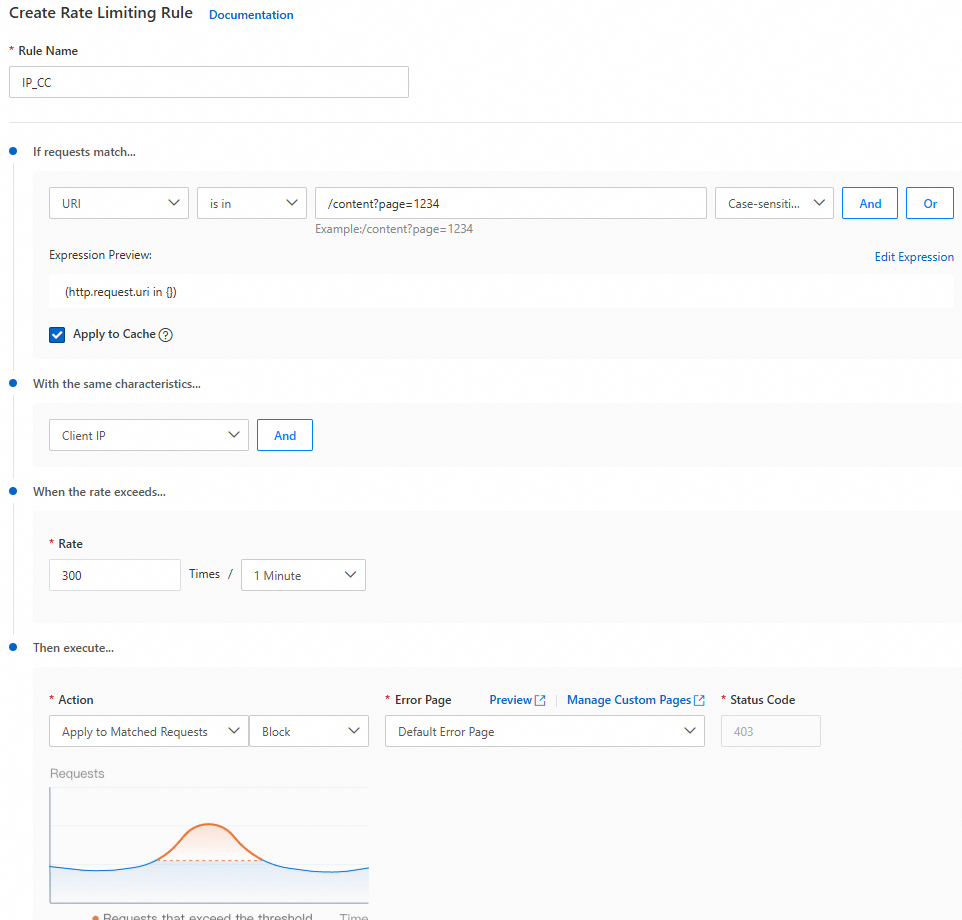Click into the Rule Name input field
962x920 pixels.
[x=208, y=82]
